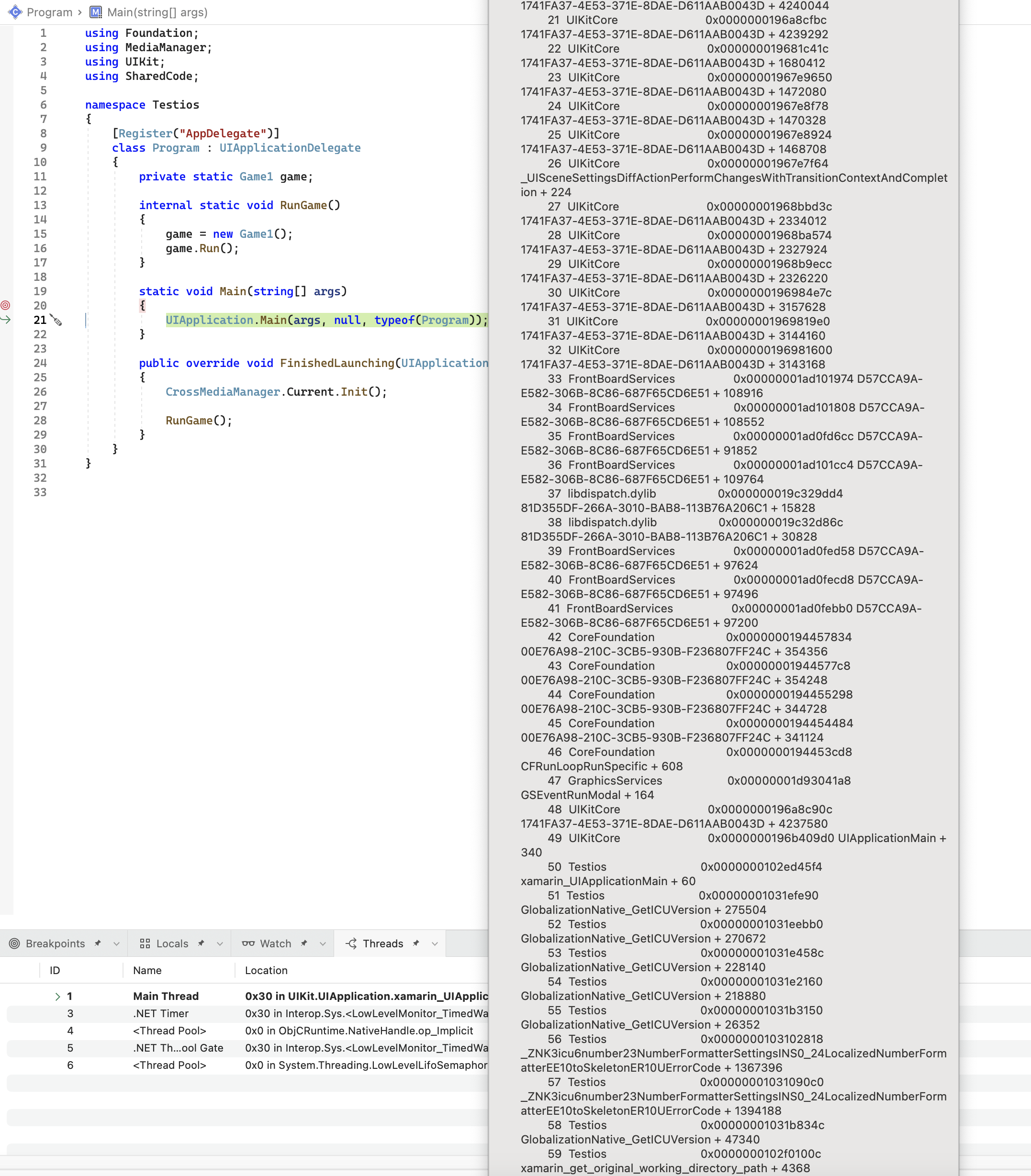Switch to the Breakpoints tab

coord(55,943)
